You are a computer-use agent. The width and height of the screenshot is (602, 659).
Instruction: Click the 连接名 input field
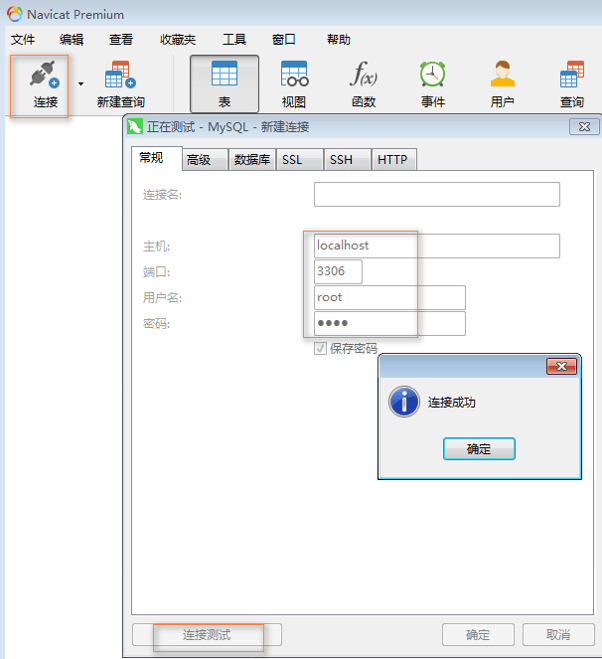pos(437,195)
